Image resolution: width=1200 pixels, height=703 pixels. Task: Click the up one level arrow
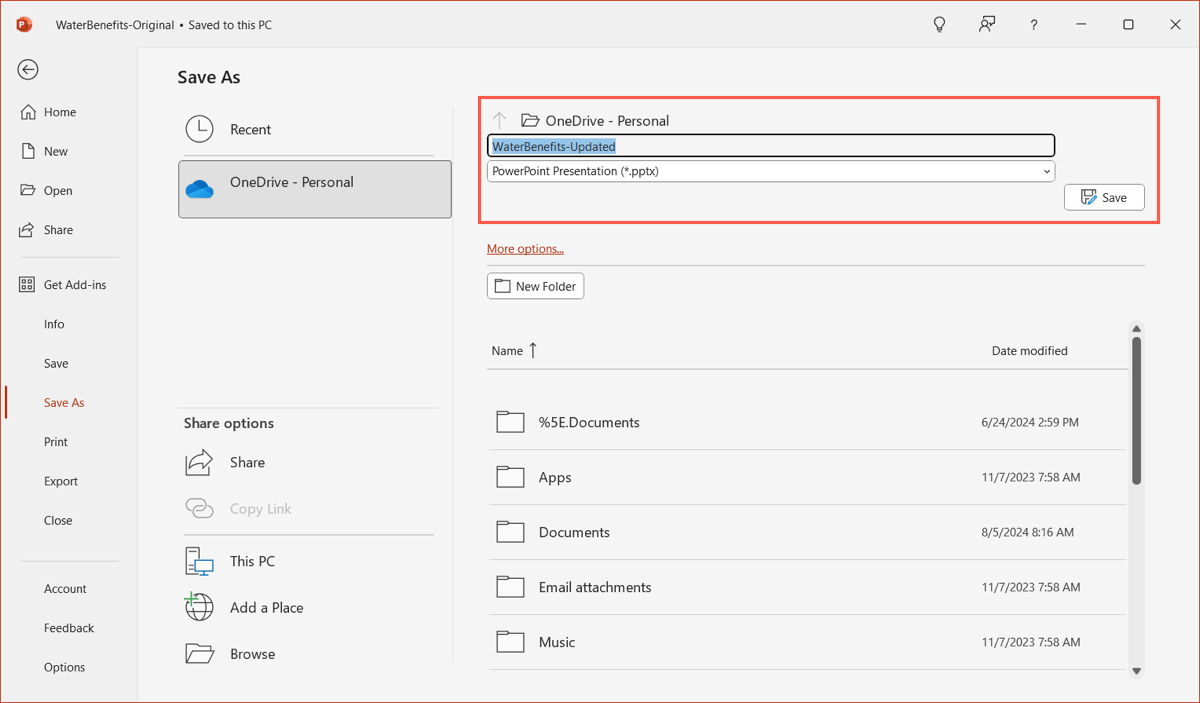click(500, 120)
